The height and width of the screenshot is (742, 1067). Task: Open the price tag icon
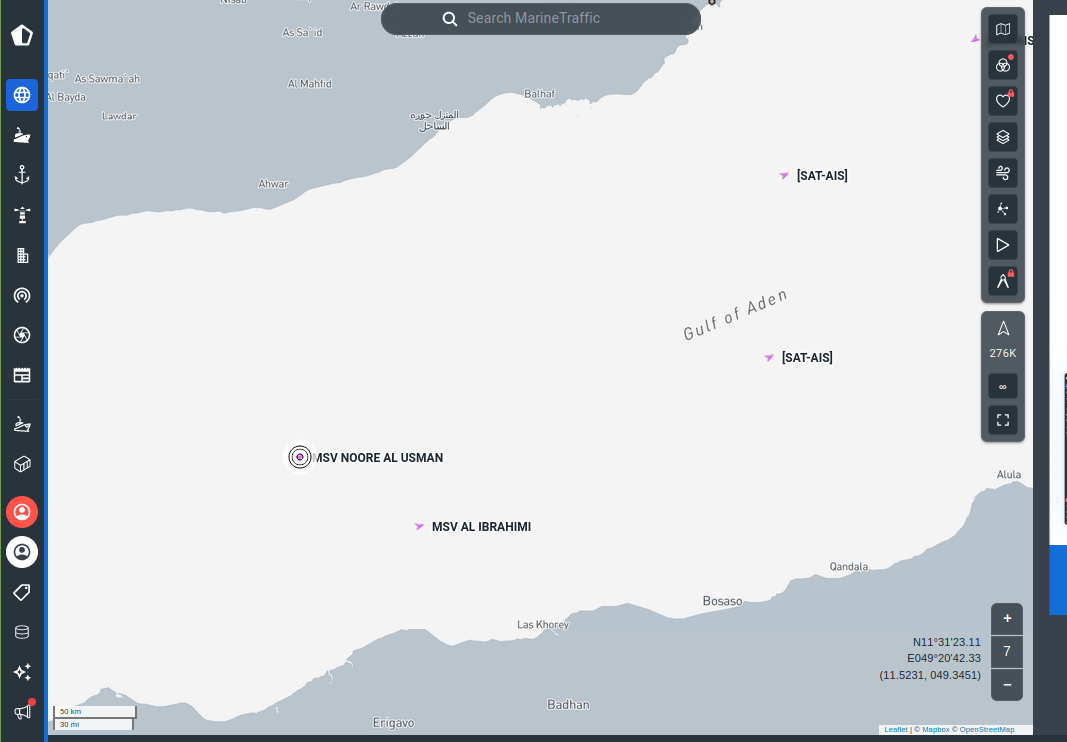[22, 592]
